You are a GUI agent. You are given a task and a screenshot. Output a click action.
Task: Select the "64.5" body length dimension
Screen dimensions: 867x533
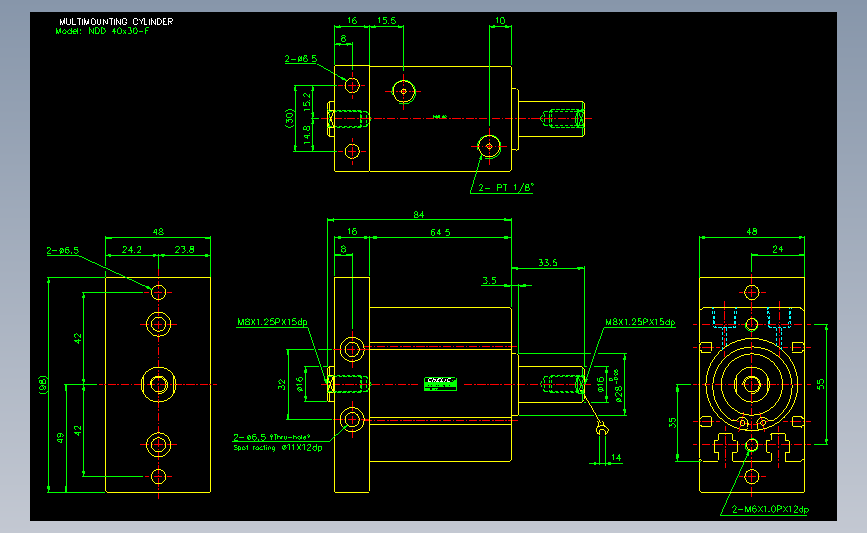pos(440,232)
